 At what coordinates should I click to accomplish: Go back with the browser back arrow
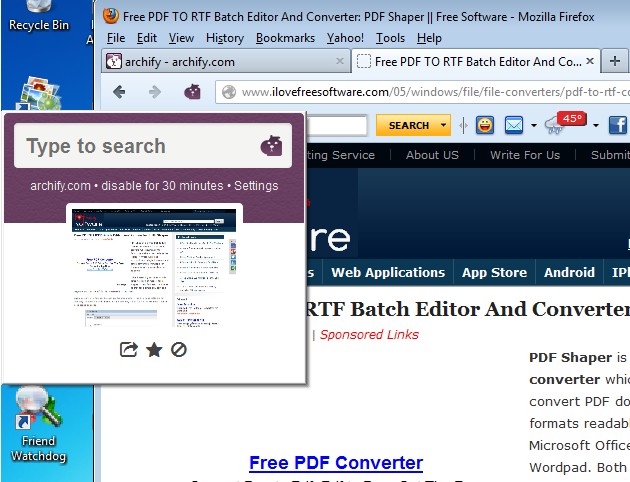click(119, 92)
